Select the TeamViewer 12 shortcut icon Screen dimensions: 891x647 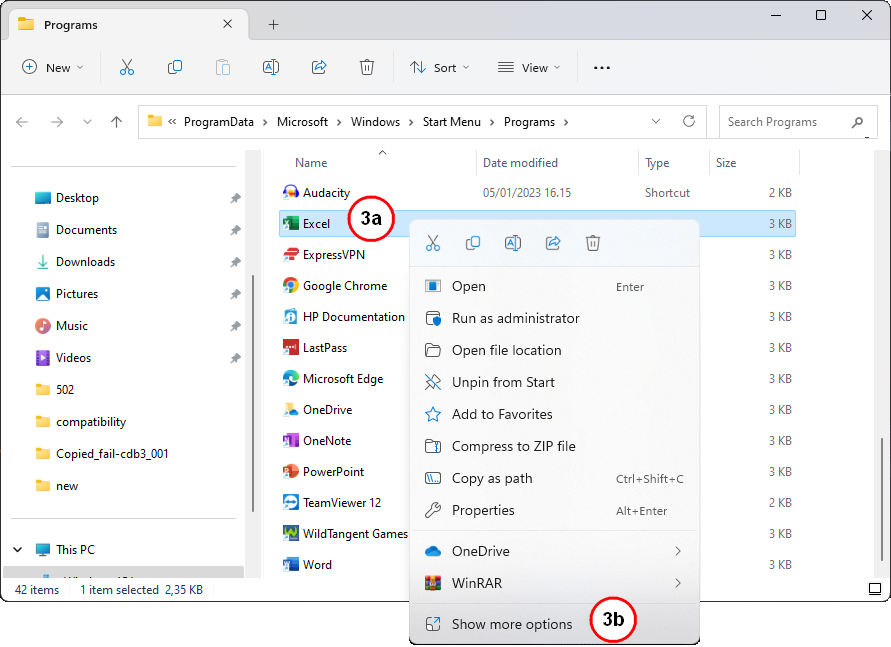tap(290, 502)
